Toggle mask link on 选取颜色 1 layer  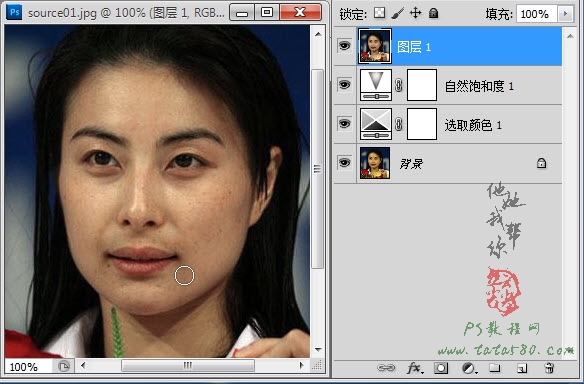coord(399,124)
